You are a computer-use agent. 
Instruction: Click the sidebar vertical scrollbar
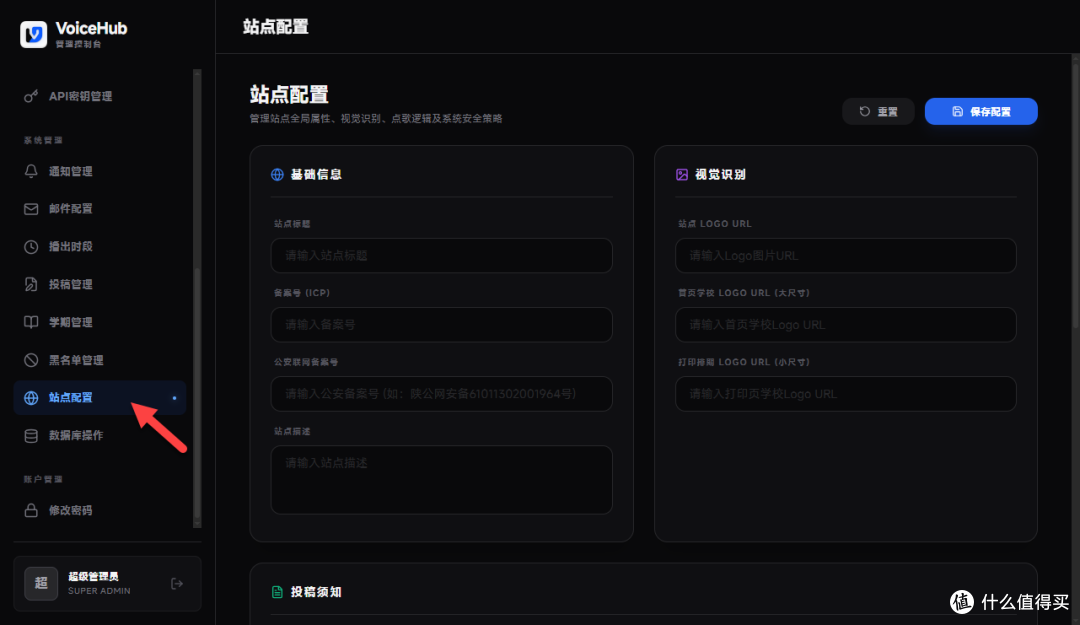tap(198, 298)
